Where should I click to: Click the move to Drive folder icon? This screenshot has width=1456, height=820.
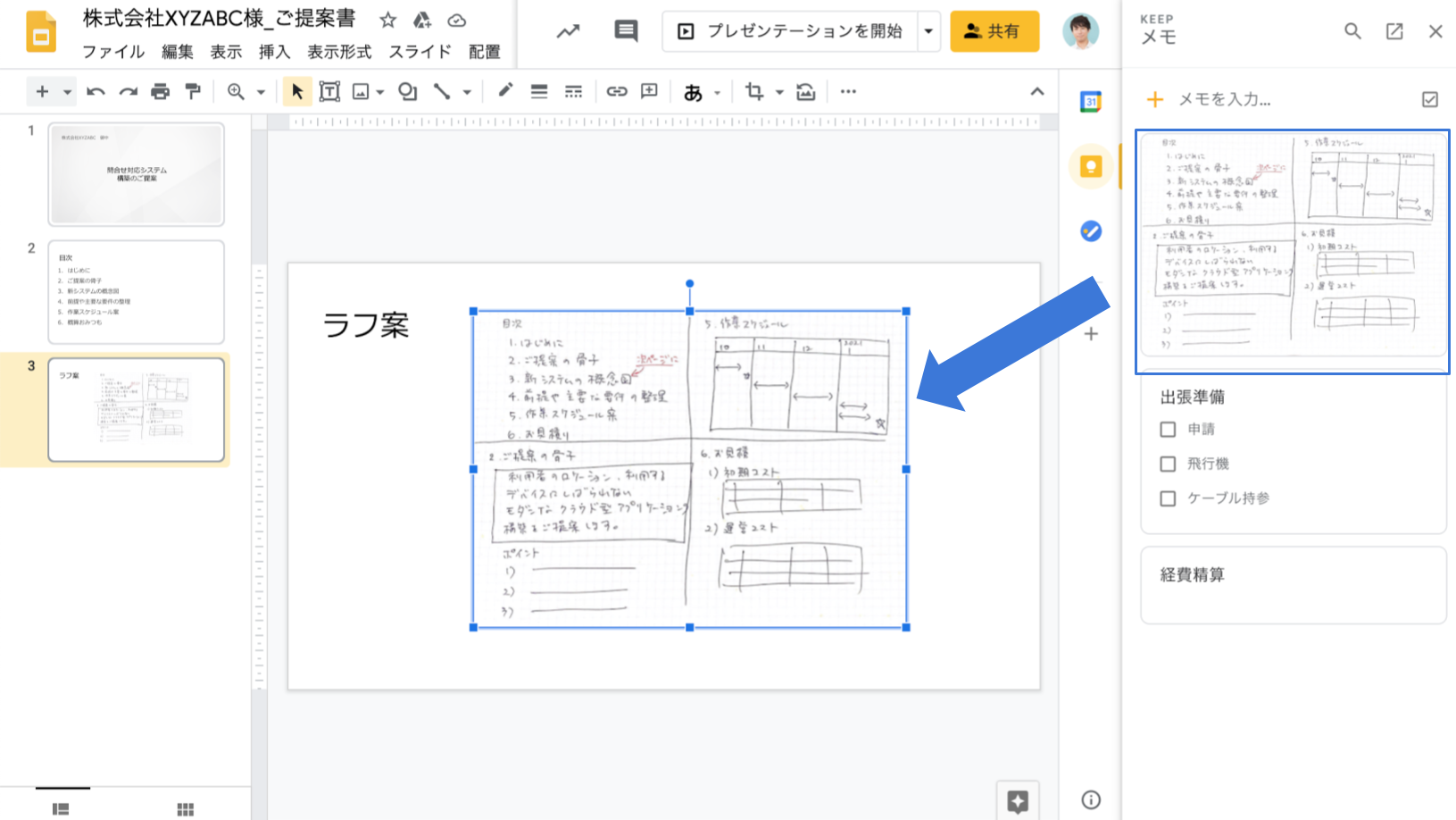coord(422,20)
